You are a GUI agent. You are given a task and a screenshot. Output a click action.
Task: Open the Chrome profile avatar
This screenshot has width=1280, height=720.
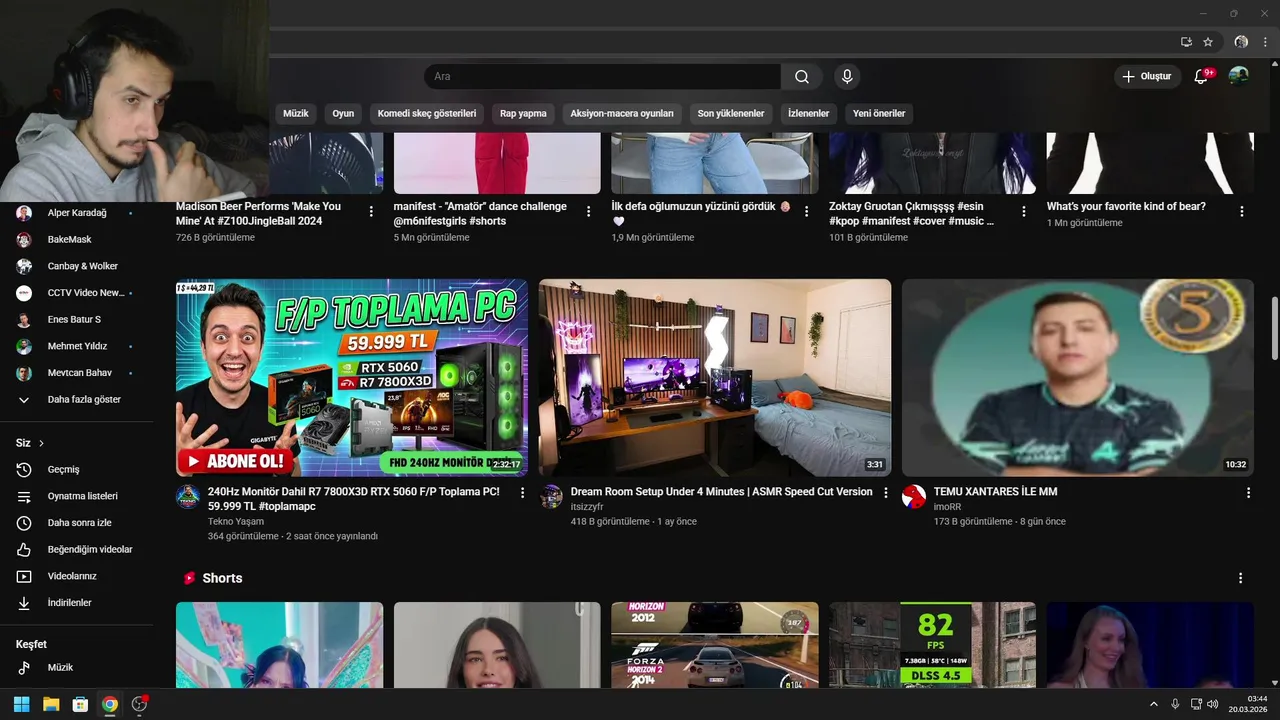point(1241,42)
